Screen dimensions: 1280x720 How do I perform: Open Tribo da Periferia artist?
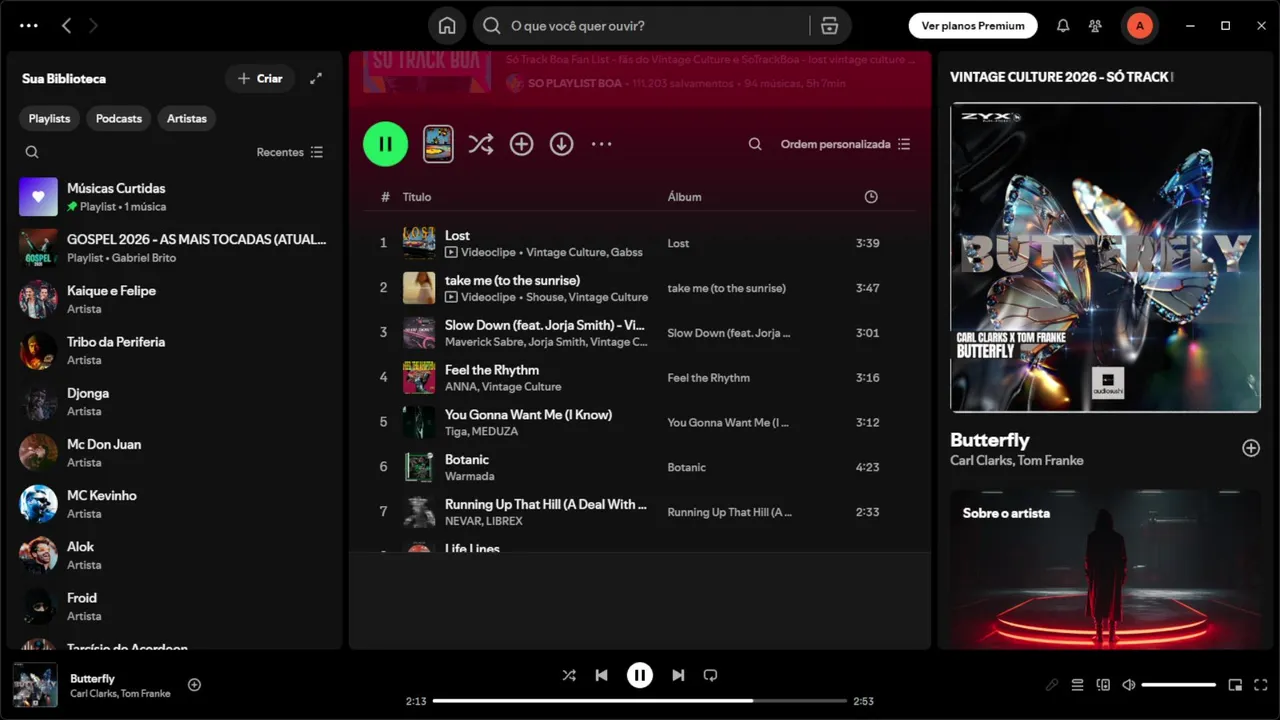(174, 350)
